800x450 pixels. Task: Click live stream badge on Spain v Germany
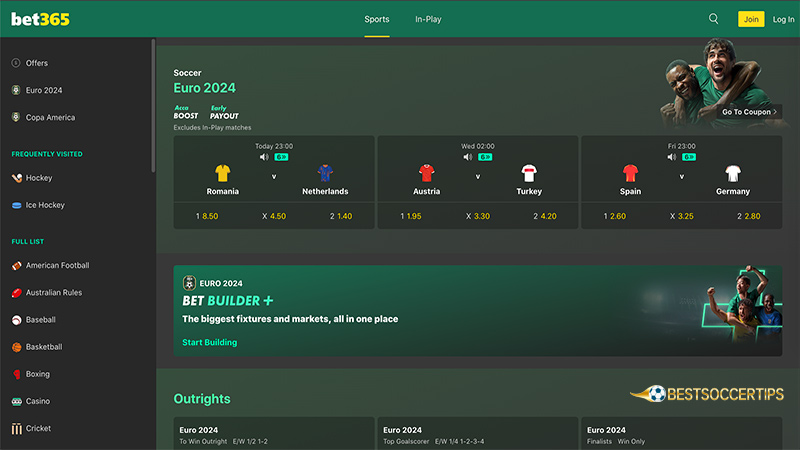pos(689,157)
